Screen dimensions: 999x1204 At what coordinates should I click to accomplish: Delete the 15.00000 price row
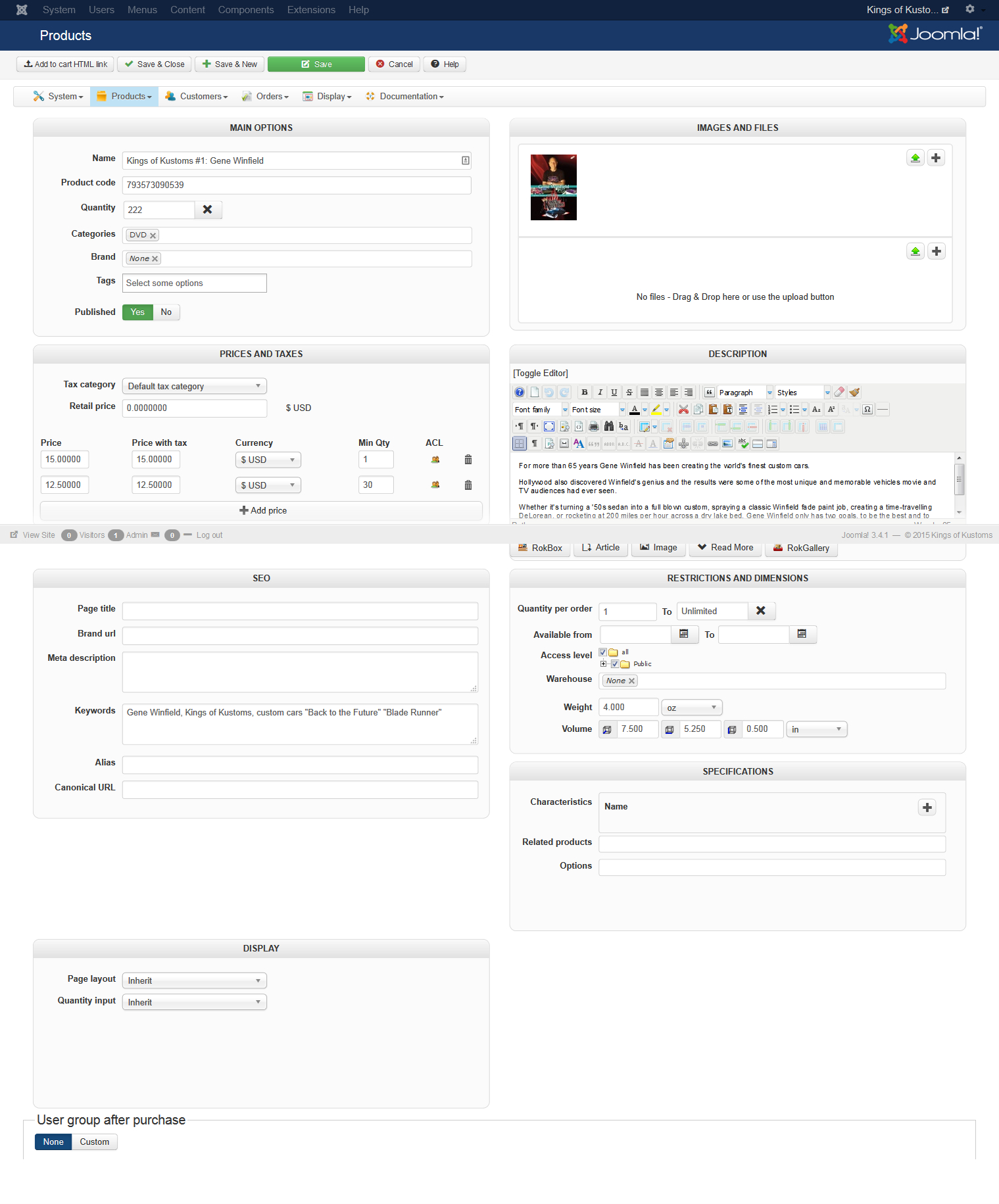pyautogui.click(x=468, y=460)
